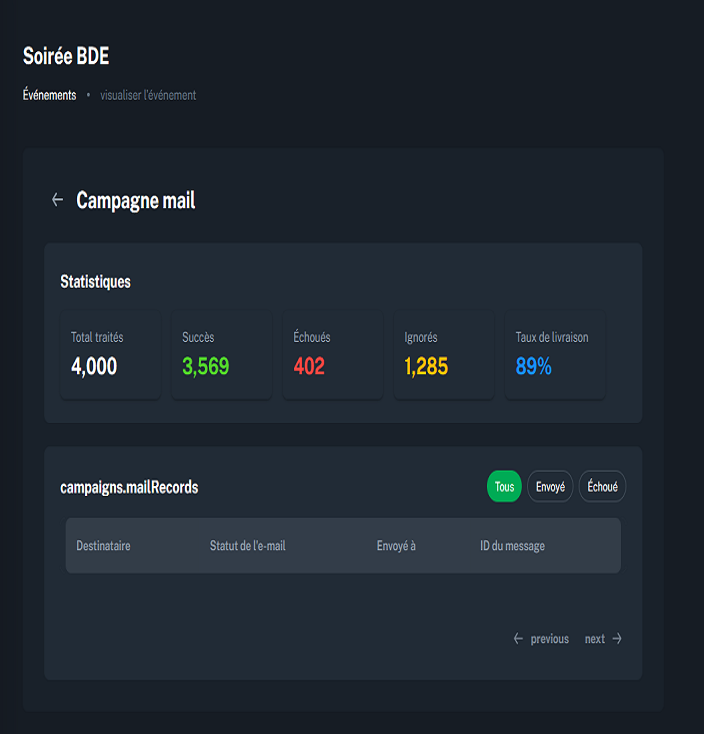
Task: Click the back arrow beside Campagne mail
Action: pyautogui.click(x=57, y=200)
